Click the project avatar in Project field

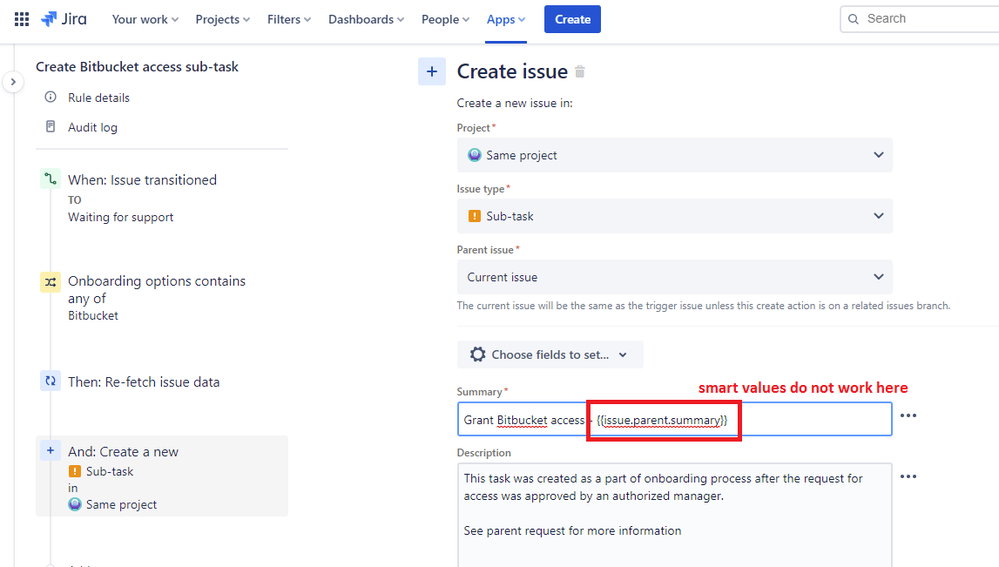point(475,155)
